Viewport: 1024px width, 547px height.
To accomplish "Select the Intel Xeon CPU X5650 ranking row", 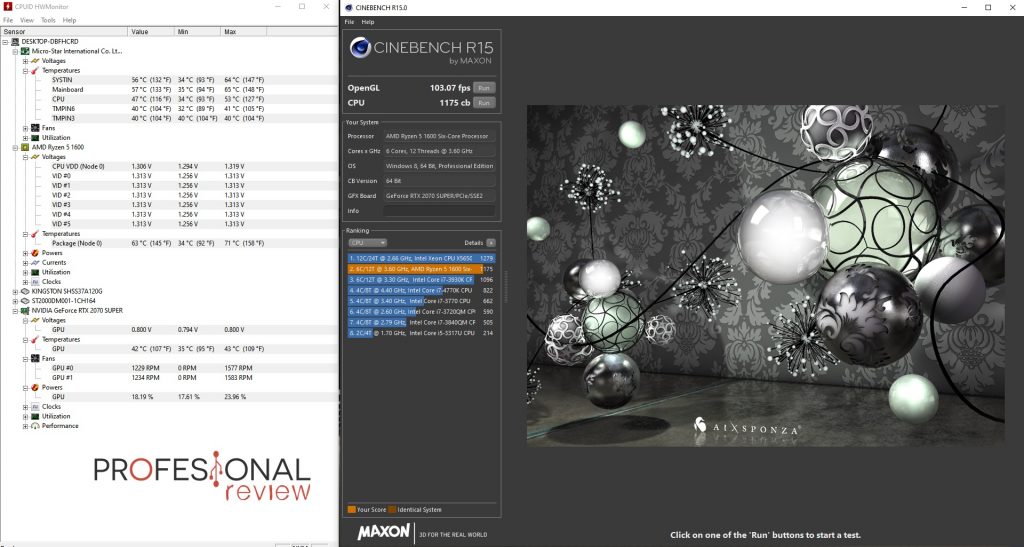I will tap(421, 258).
